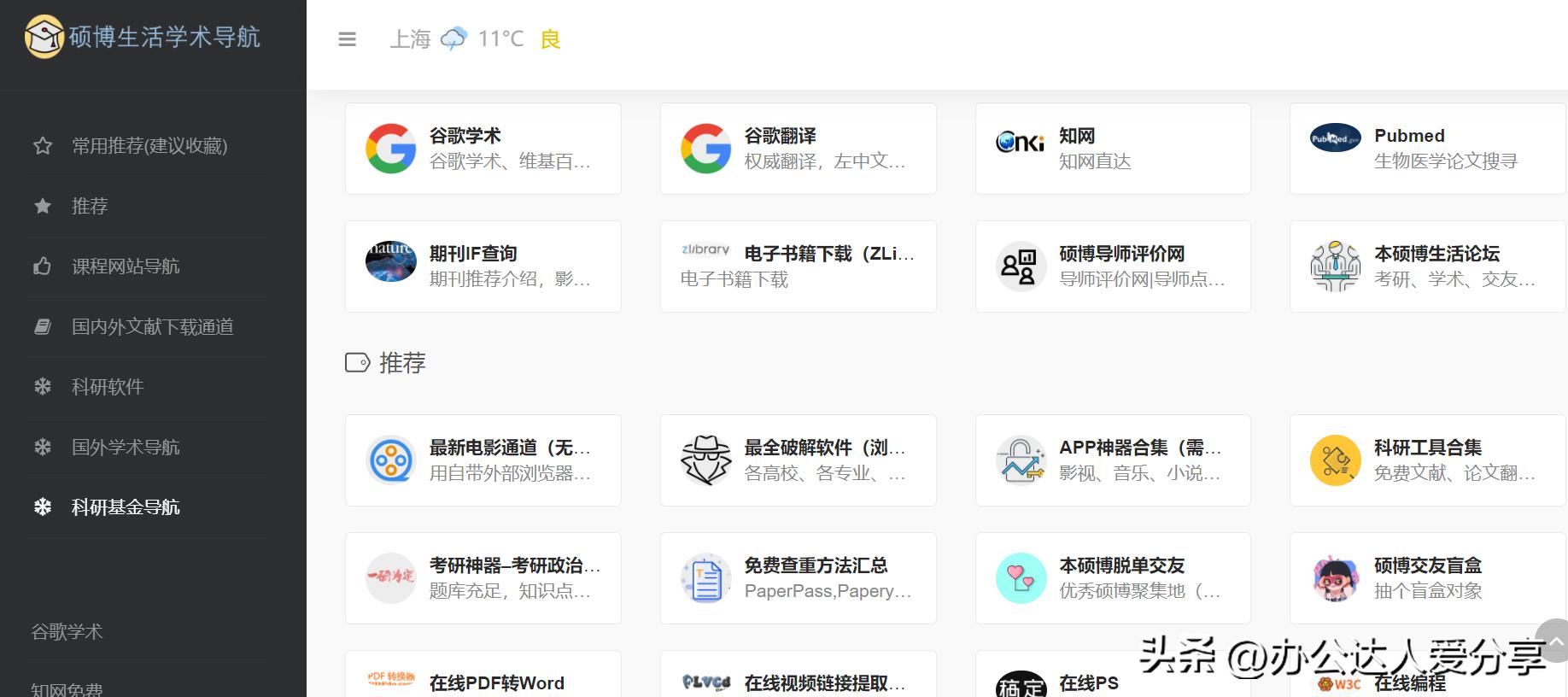Open 硕博导师评价网 card title
Screen dimensions: 1568x697
(x=1122, y=254)
